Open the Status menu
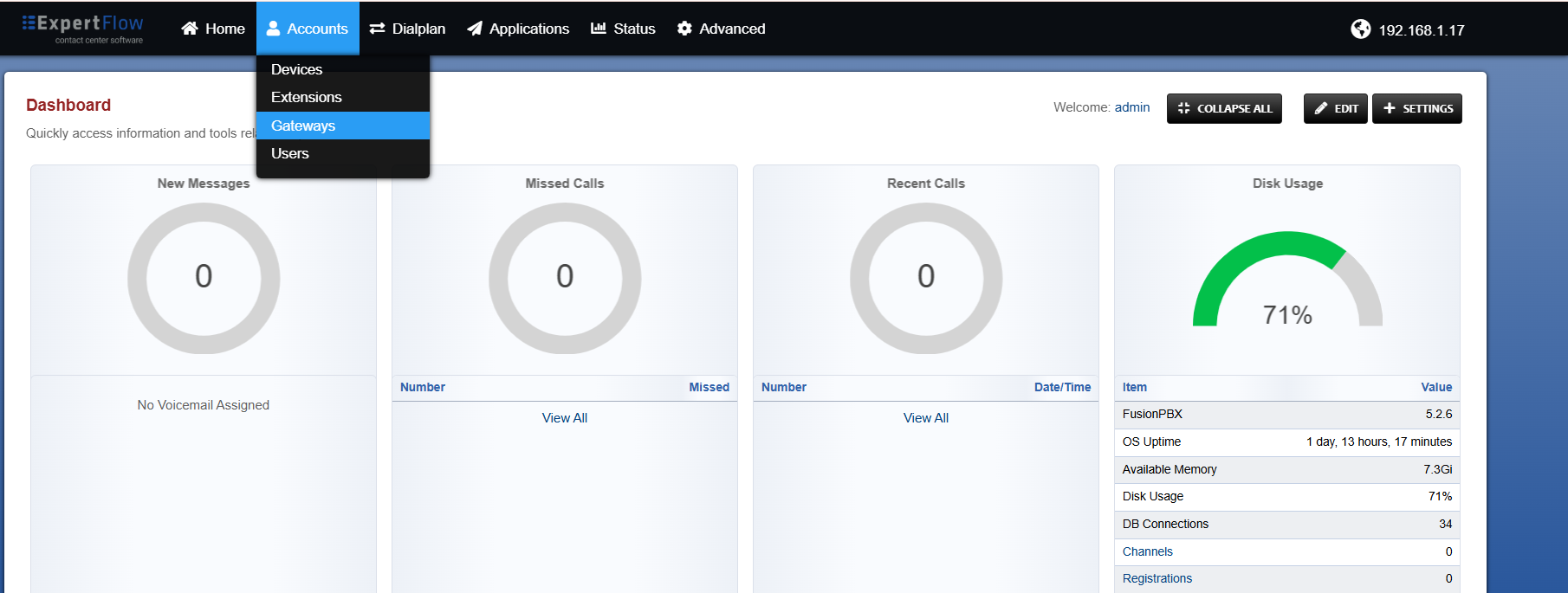The width and height of the screenshot is (1568, 593). 623,29
